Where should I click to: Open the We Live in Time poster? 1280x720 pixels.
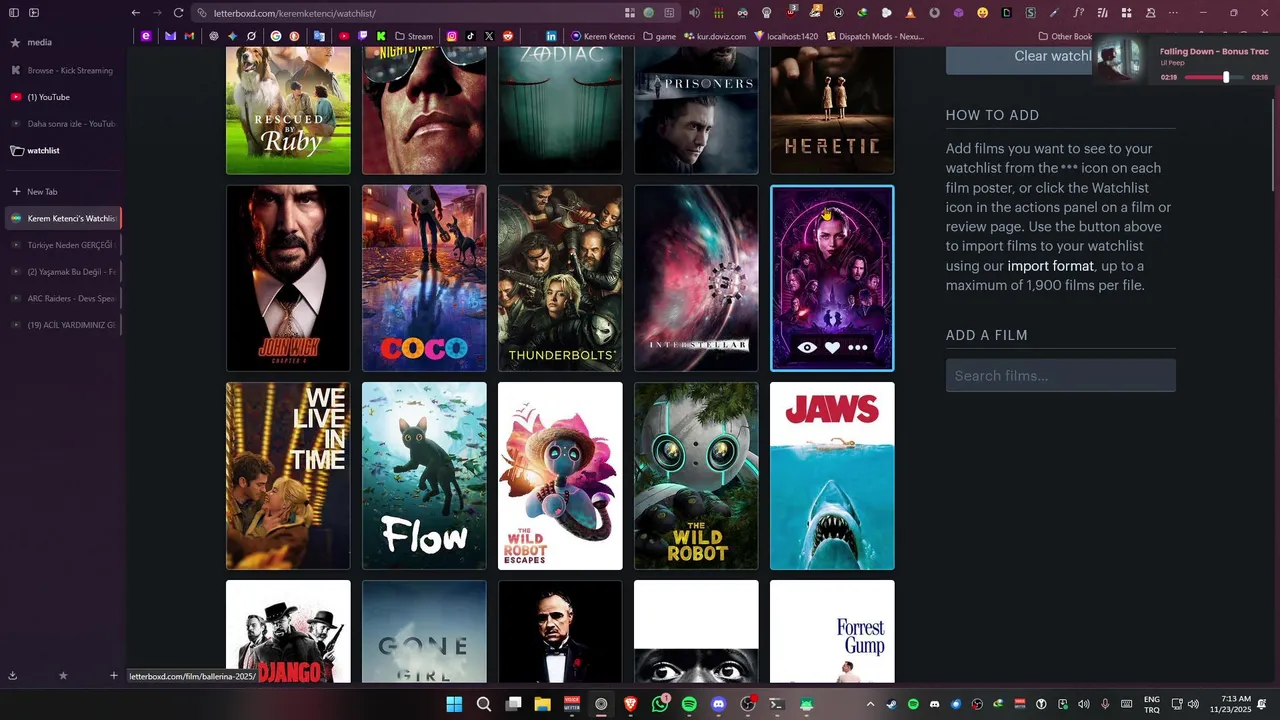pos(288,476)
